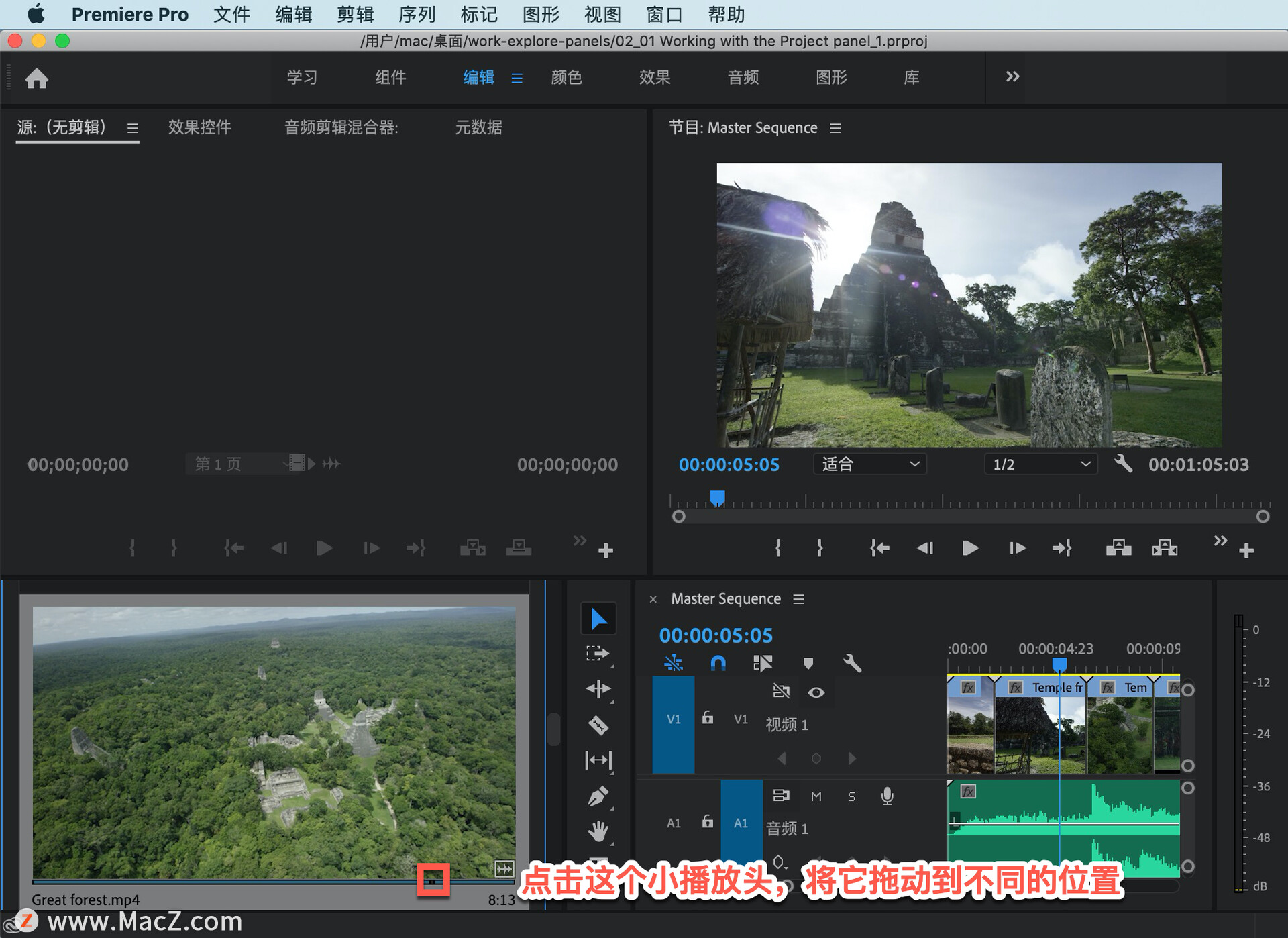1288x938 pixels.
Task: Play the Program Monitor sequence
Action: click(x=970, y=548)
